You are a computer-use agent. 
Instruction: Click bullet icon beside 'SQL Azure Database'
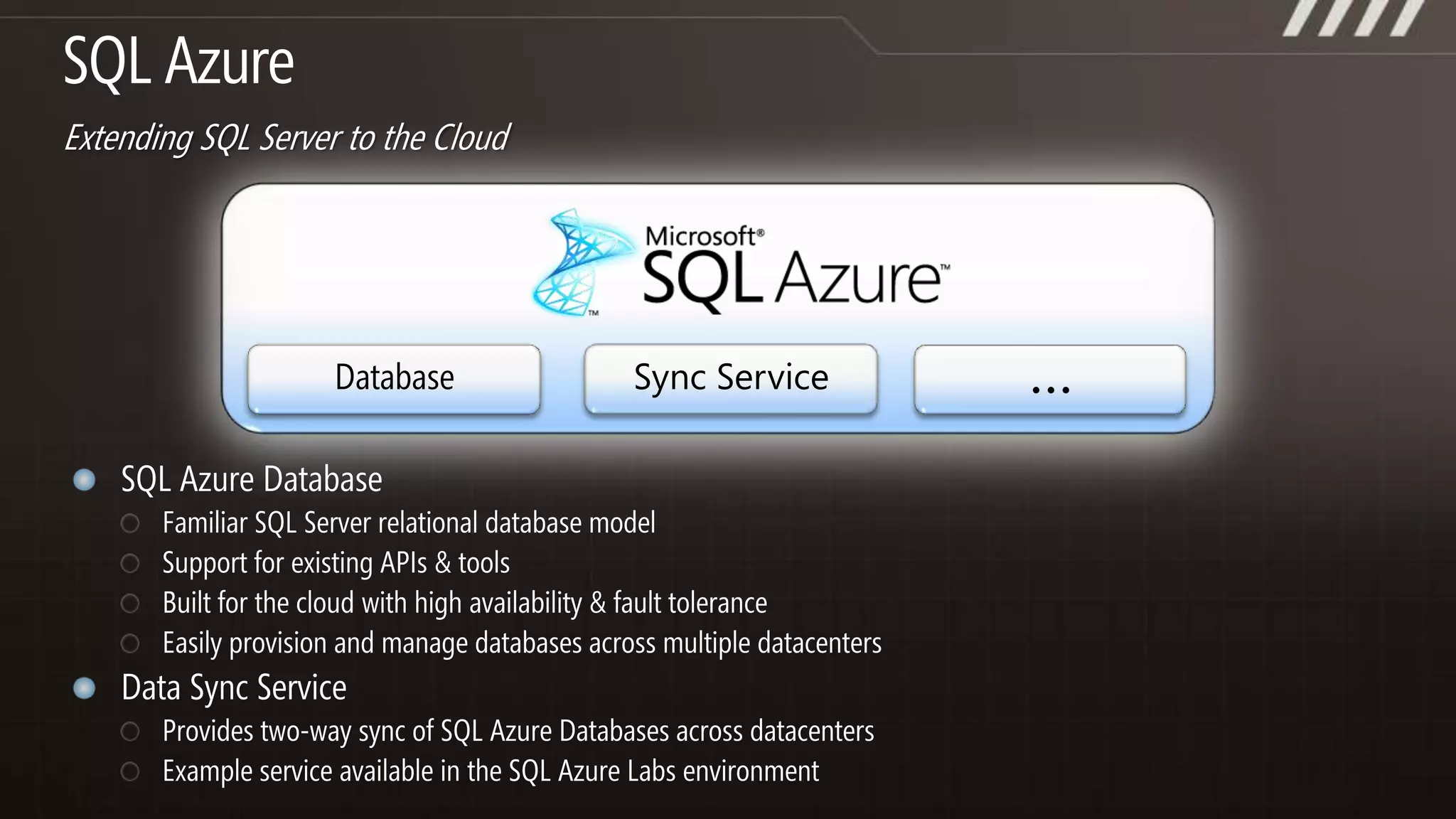coord(85,481)
